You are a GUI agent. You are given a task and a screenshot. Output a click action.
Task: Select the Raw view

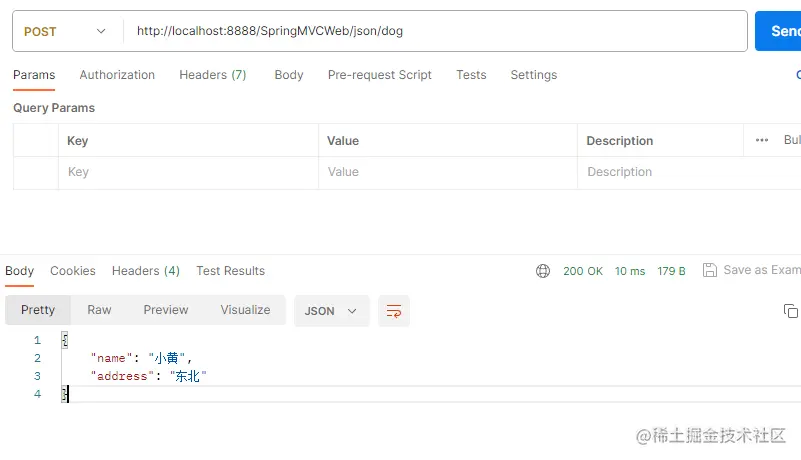(x=99, y=310)
